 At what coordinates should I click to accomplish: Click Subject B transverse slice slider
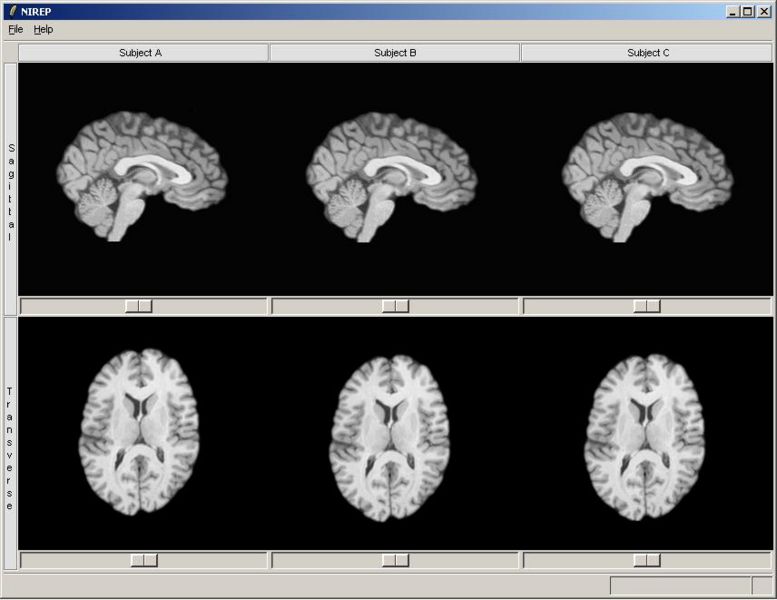coord(395,560)
